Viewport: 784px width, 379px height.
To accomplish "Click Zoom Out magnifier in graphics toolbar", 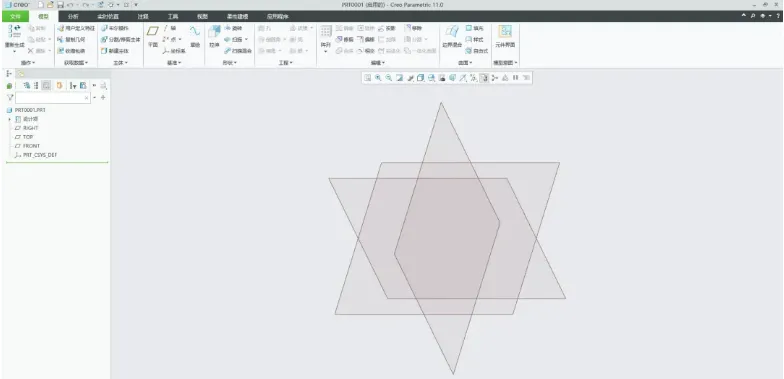I will tap(388, 78).
